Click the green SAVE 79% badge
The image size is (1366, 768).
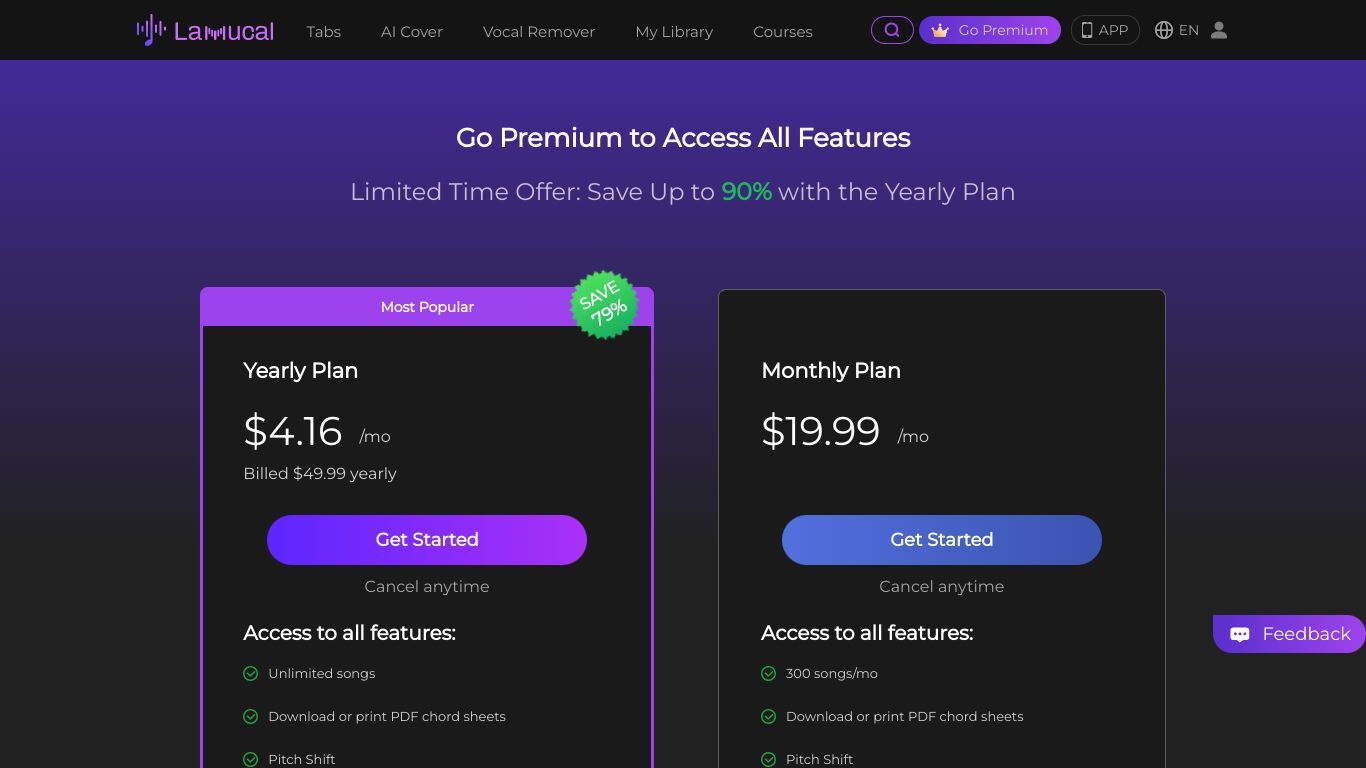pyautogui.click(x=604, y=304)
